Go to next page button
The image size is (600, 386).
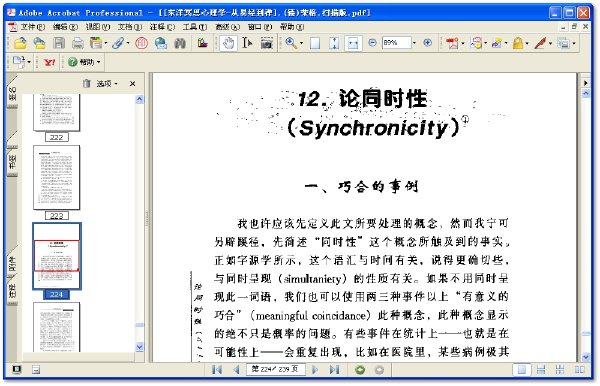tap(315, 370)
